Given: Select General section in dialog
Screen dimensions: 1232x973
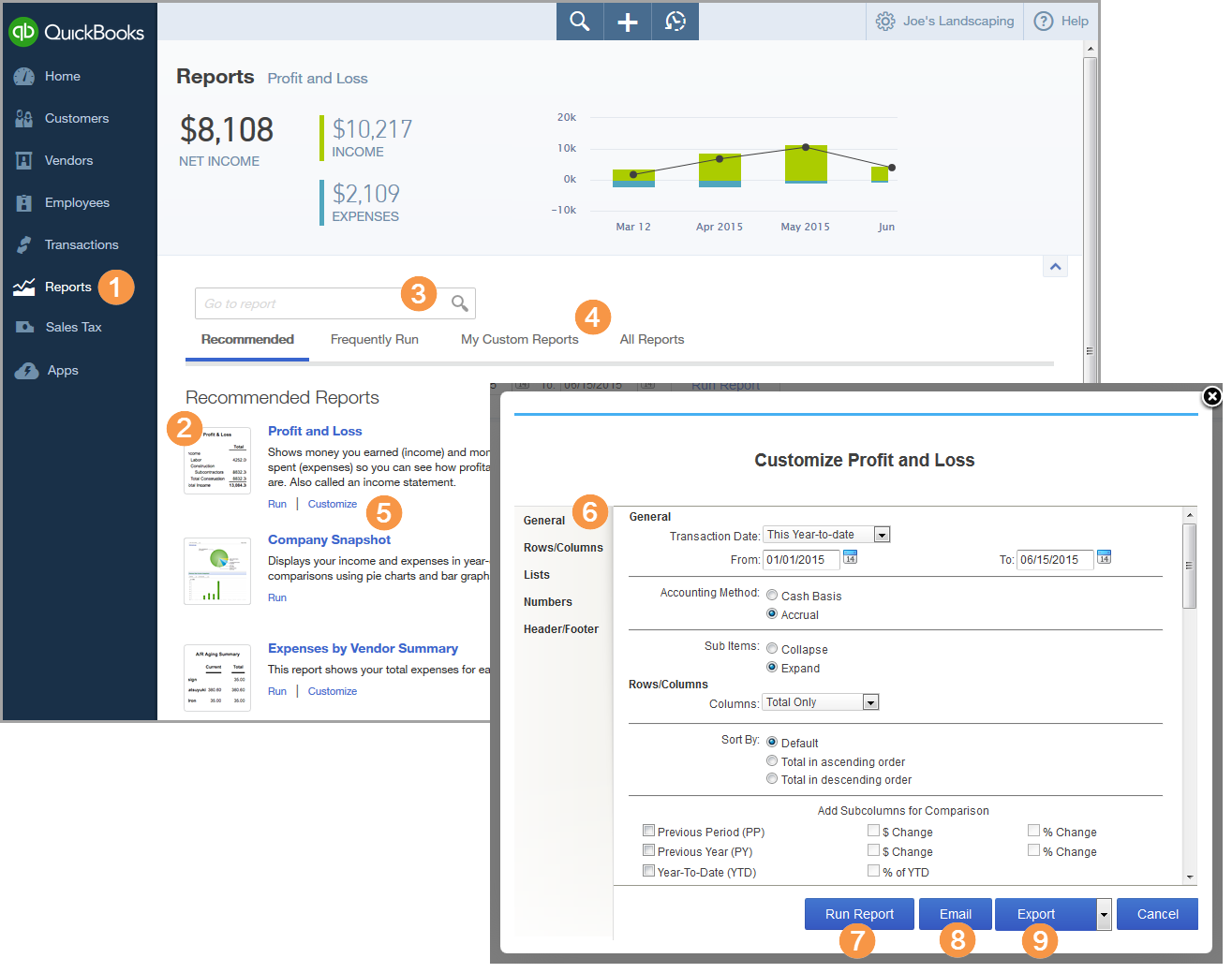Looking at the screenshot, I should pyautogui.click(x=544, y=521).
